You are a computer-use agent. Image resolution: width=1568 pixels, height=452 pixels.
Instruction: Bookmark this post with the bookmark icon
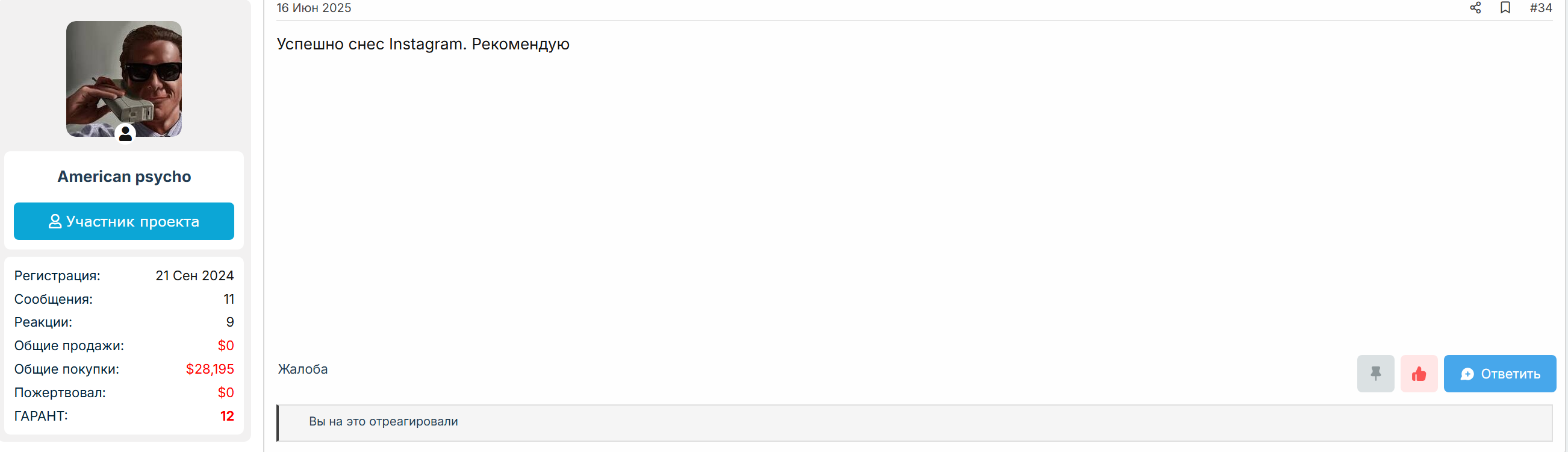(x=1505, y=8)
